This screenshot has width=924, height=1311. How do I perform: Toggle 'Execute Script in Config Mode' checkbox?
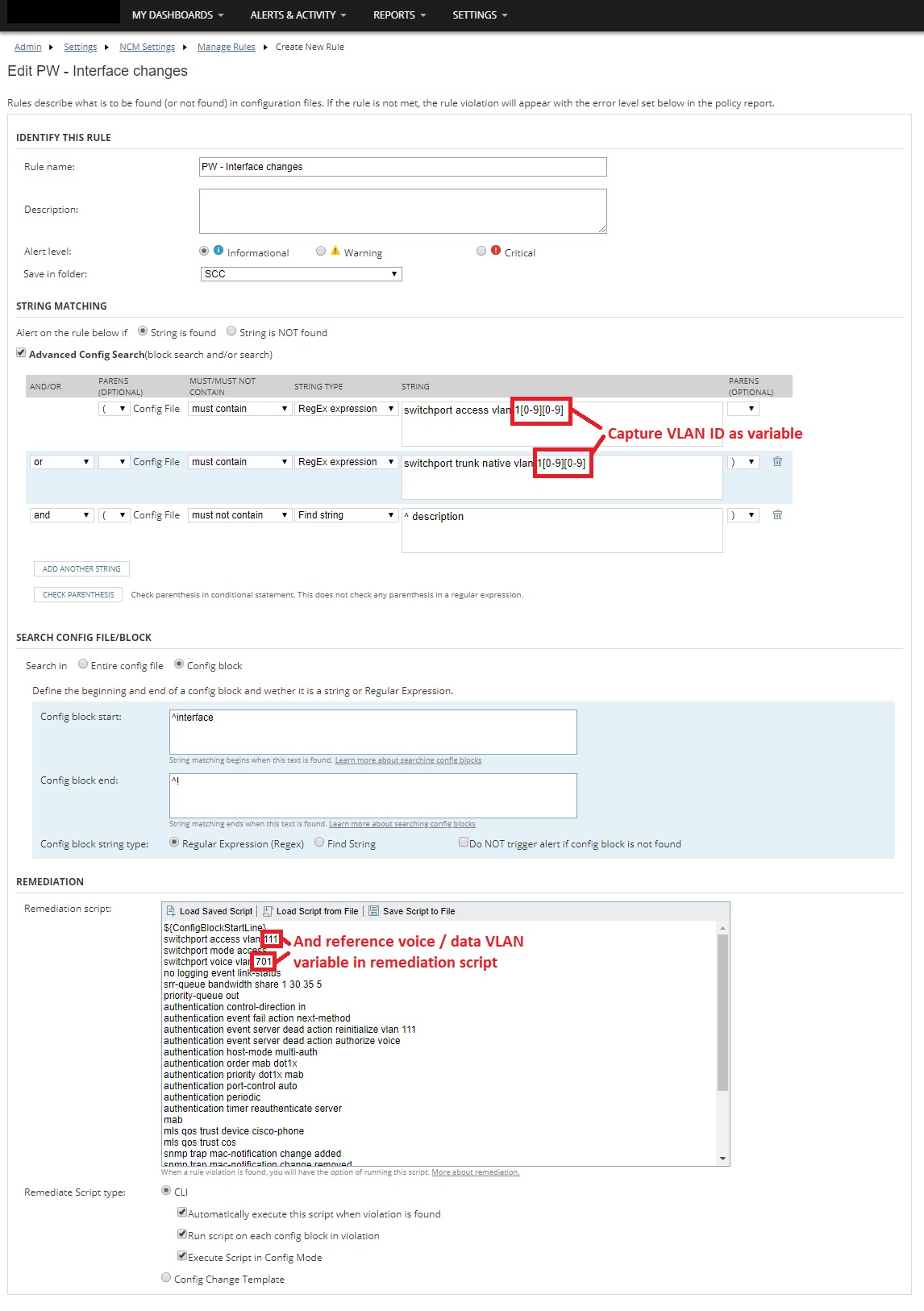pyautogui.click(x=182, y=1256)
